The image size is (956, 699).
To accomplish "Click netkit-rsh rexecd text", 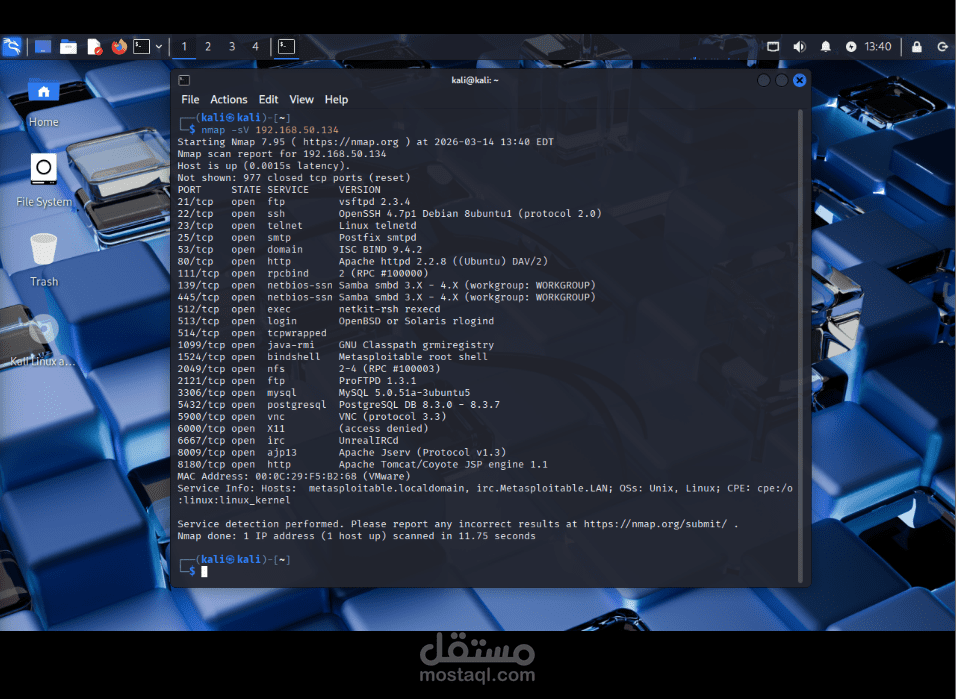I will [x=390, y=309].
